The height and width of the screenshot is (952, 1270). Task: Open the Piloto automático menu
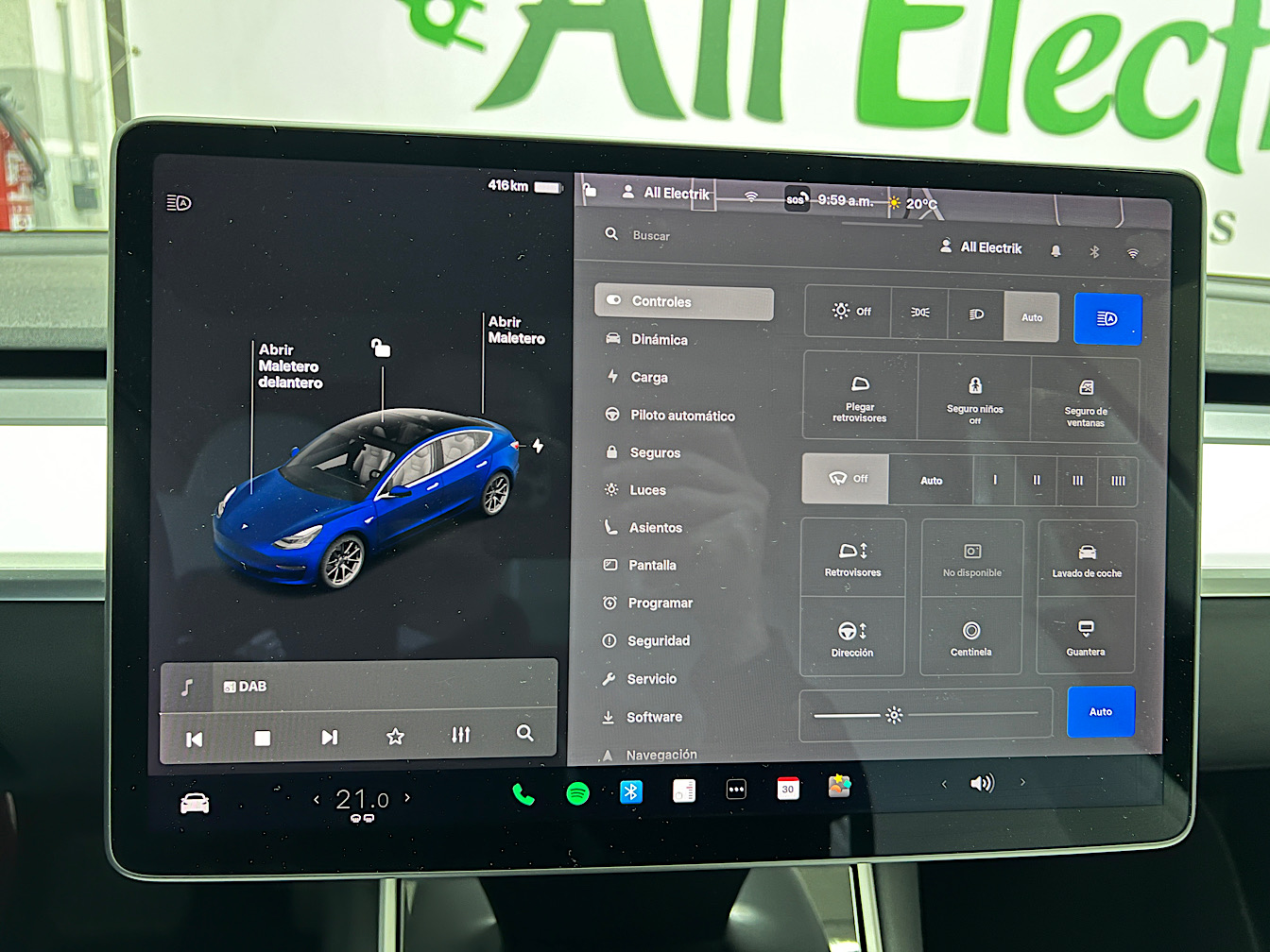(682, 416)
